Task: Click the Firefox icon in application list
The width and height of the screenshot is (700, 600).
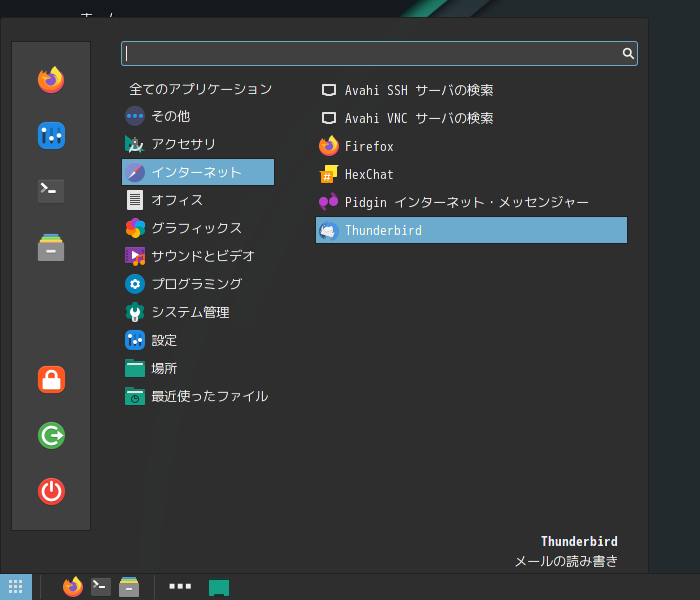Action: tap(329, 146)
